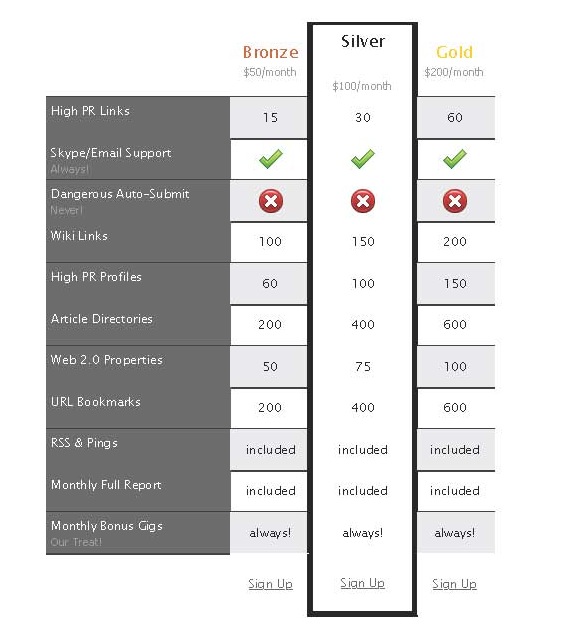Click the Bronze plan green checkmark icon
Screen dimensions: 588x640
coord(271,159)
